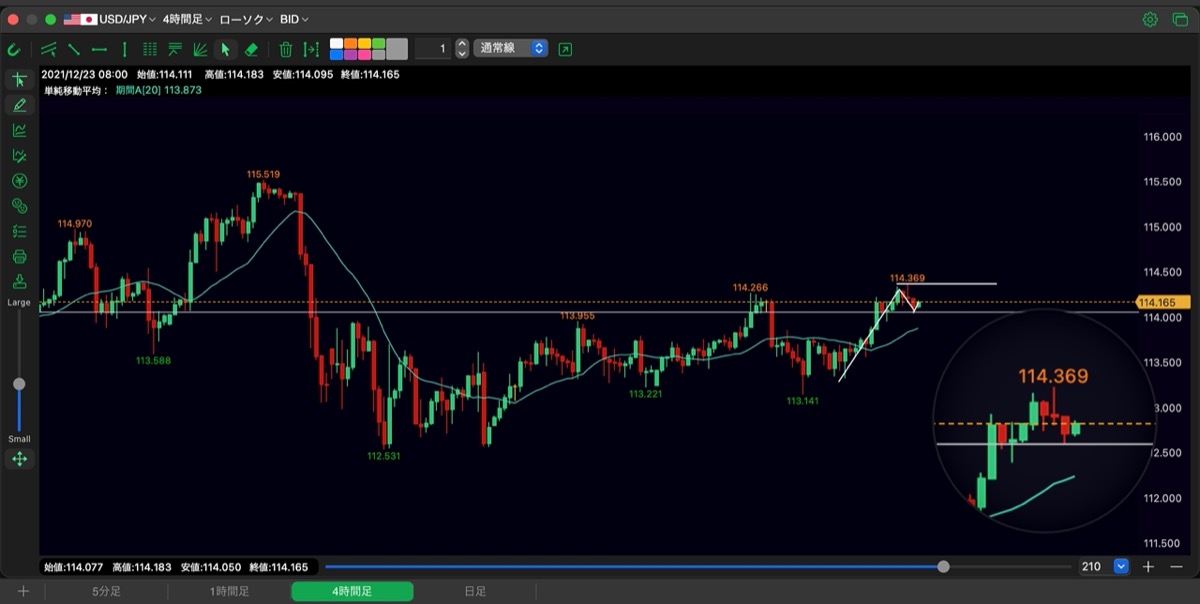Select the grid-dot Fibonacci tool
Image resolution: width=1200 pixels, height=604 pixels.
pos(150,49)
